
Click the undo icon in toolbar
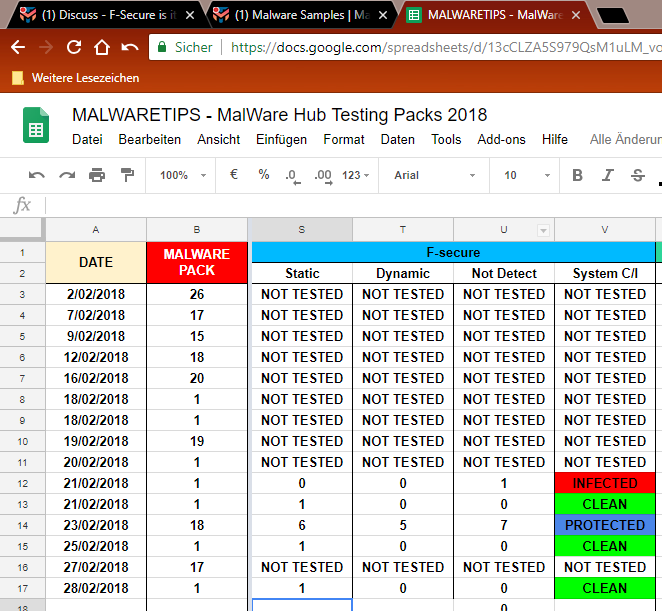(x=37, y=175)
